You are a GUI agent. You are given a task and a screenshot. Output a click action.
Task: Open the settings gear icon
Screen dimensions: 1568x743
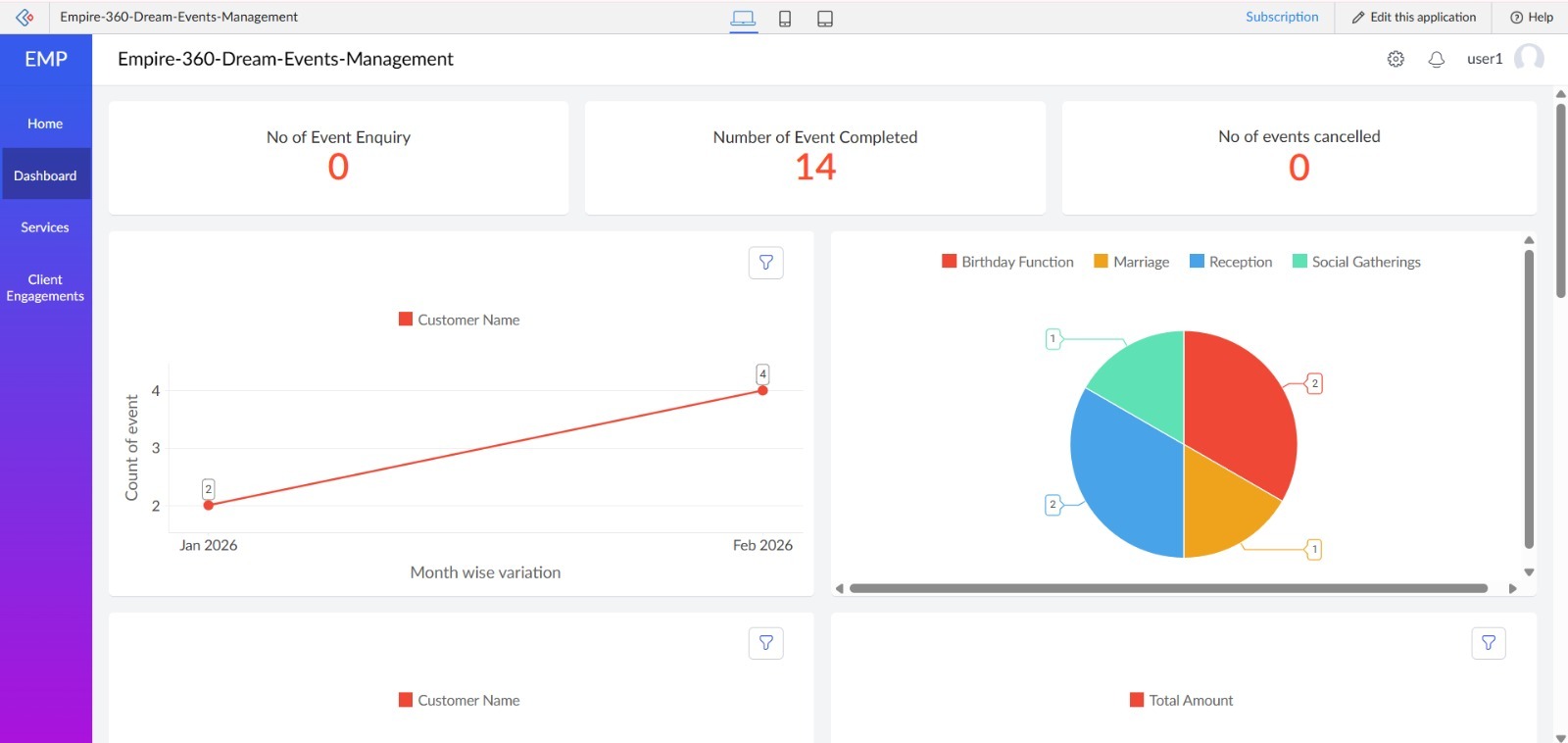click(1396, 59)
